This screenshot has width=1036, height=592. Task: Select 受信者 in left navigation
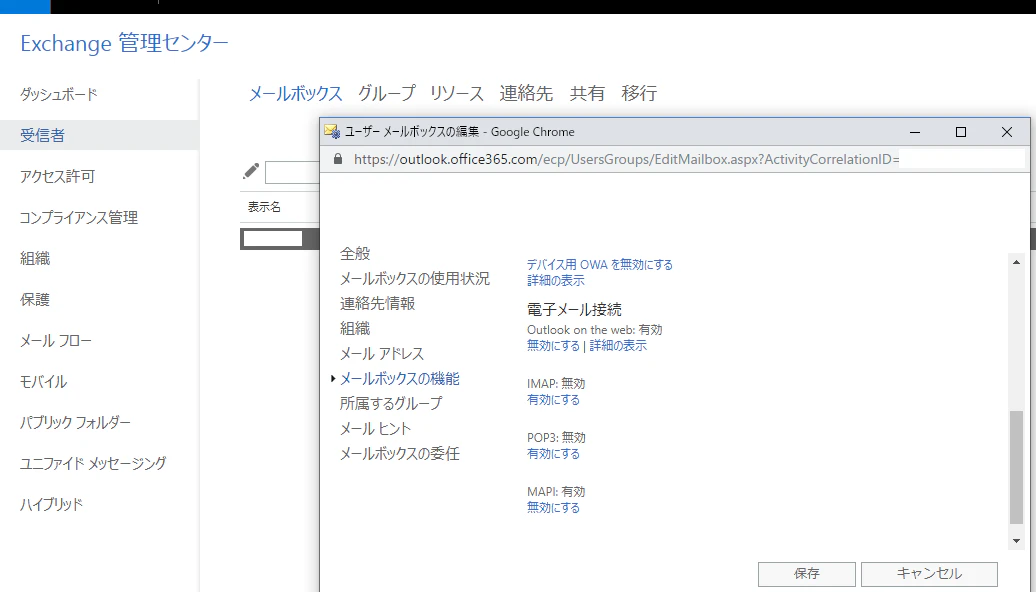pyautogui.click(x=42, y=135)
